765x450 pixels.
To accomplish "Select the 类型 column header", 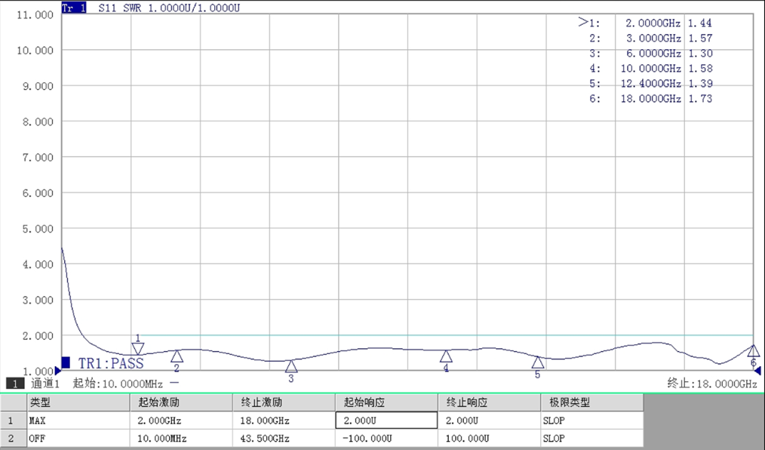I will [80, 402].
